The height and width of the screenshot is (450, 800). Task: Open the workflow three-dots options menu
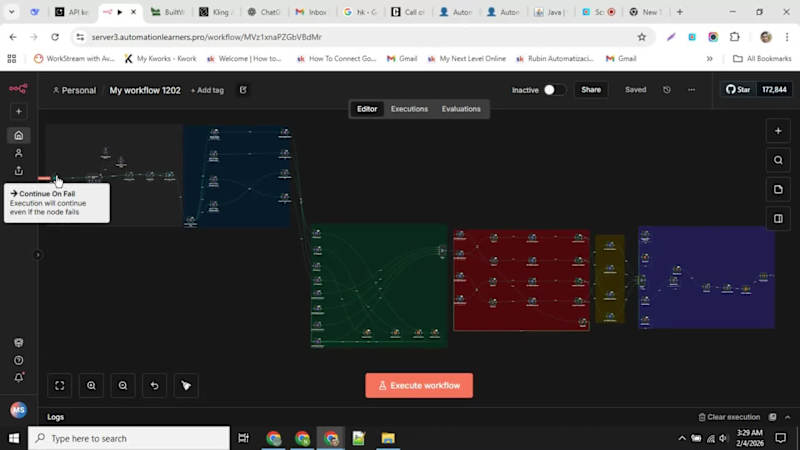point(691,90)
